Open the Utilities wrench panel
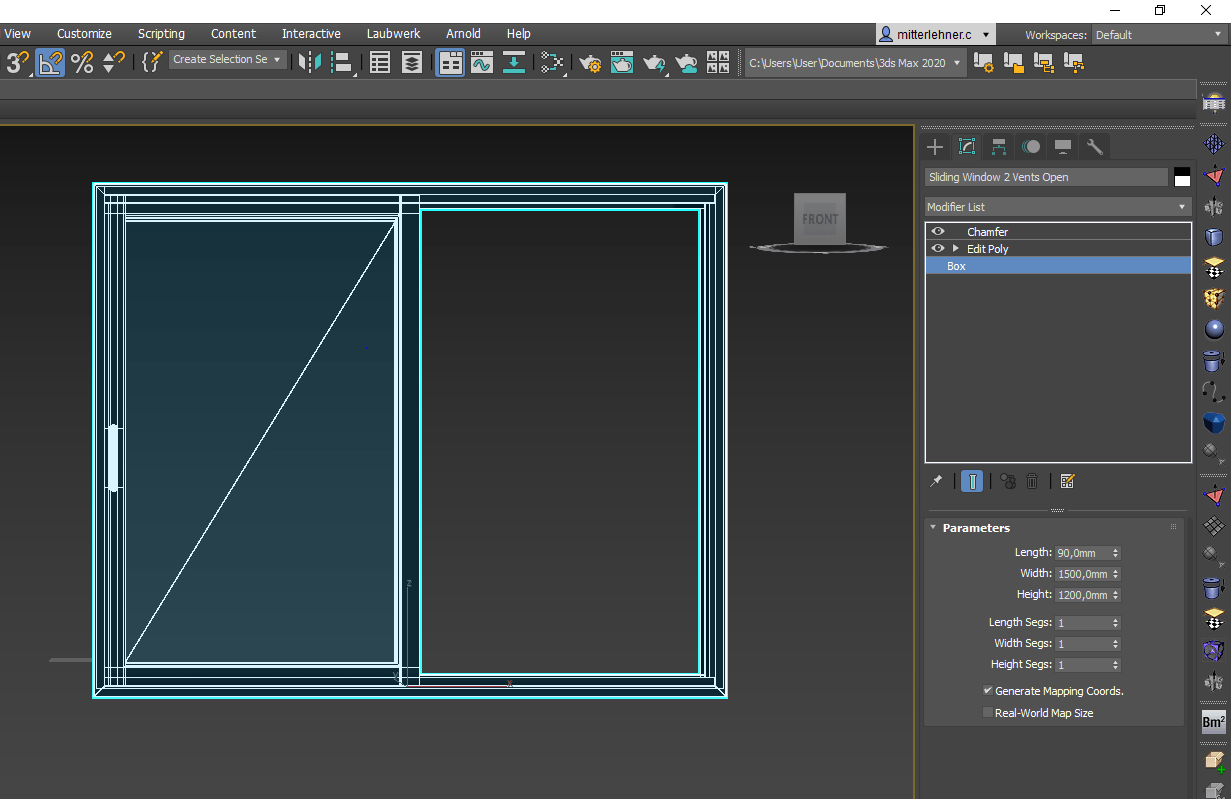Image resolution: width=1231 pixels, height=799 pixels. [1095, 147]
